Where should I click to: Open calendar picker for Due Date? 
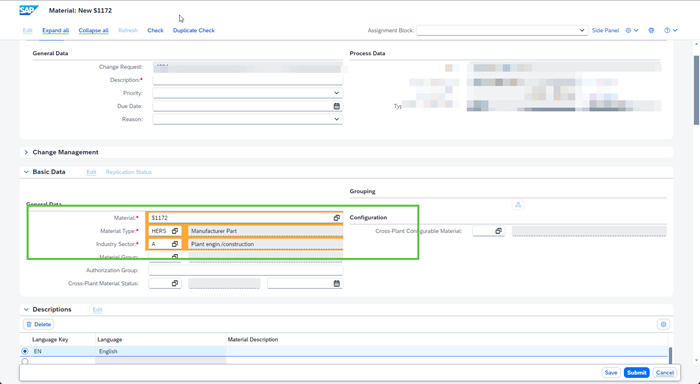click(x=337, y=106)
